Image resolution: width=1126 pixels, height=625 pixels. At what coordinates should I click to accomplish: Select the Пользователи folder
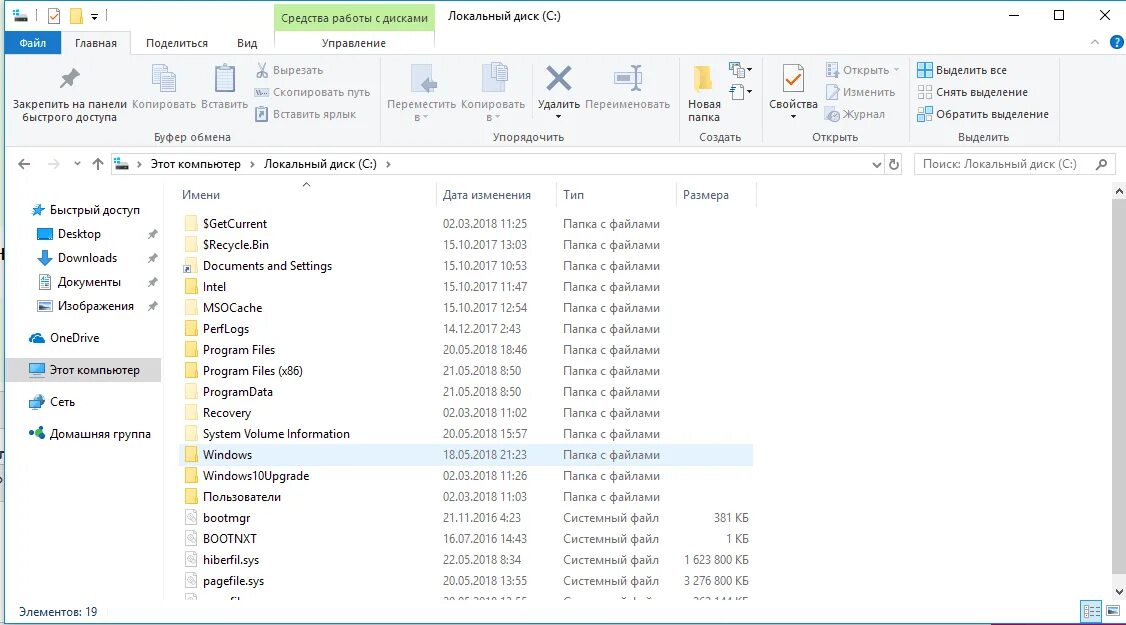click(x=241, y=496)
